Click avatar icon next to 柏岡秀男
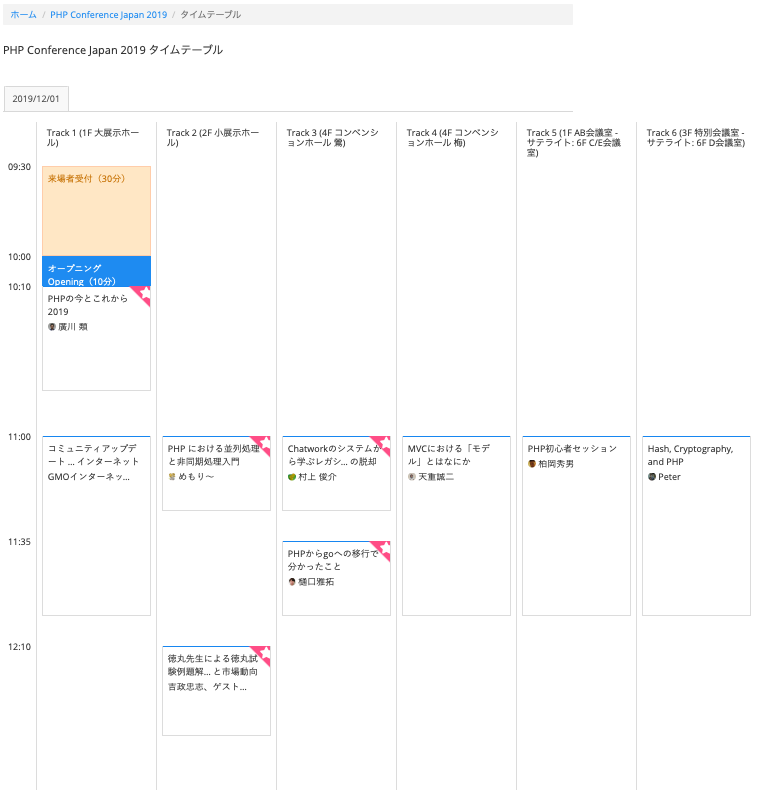The width and height of the screenshot is (757, 790). (x=531, y=464)
